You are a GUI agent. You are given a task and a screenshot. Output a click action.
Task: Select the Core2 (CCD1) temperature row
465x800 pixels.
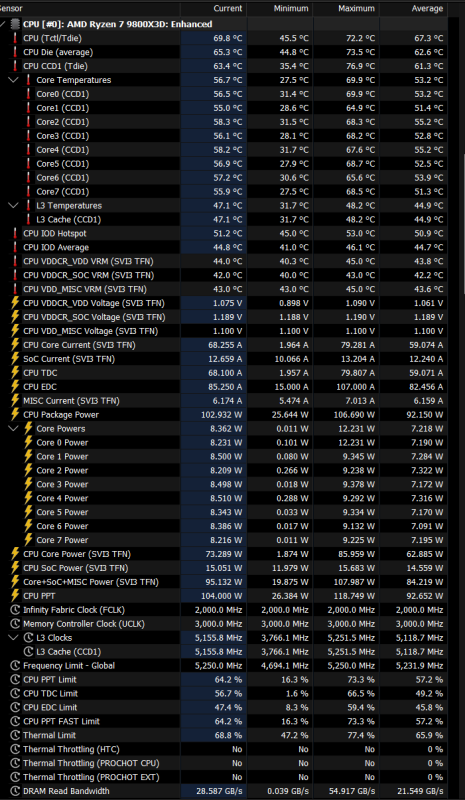[224, 121]
